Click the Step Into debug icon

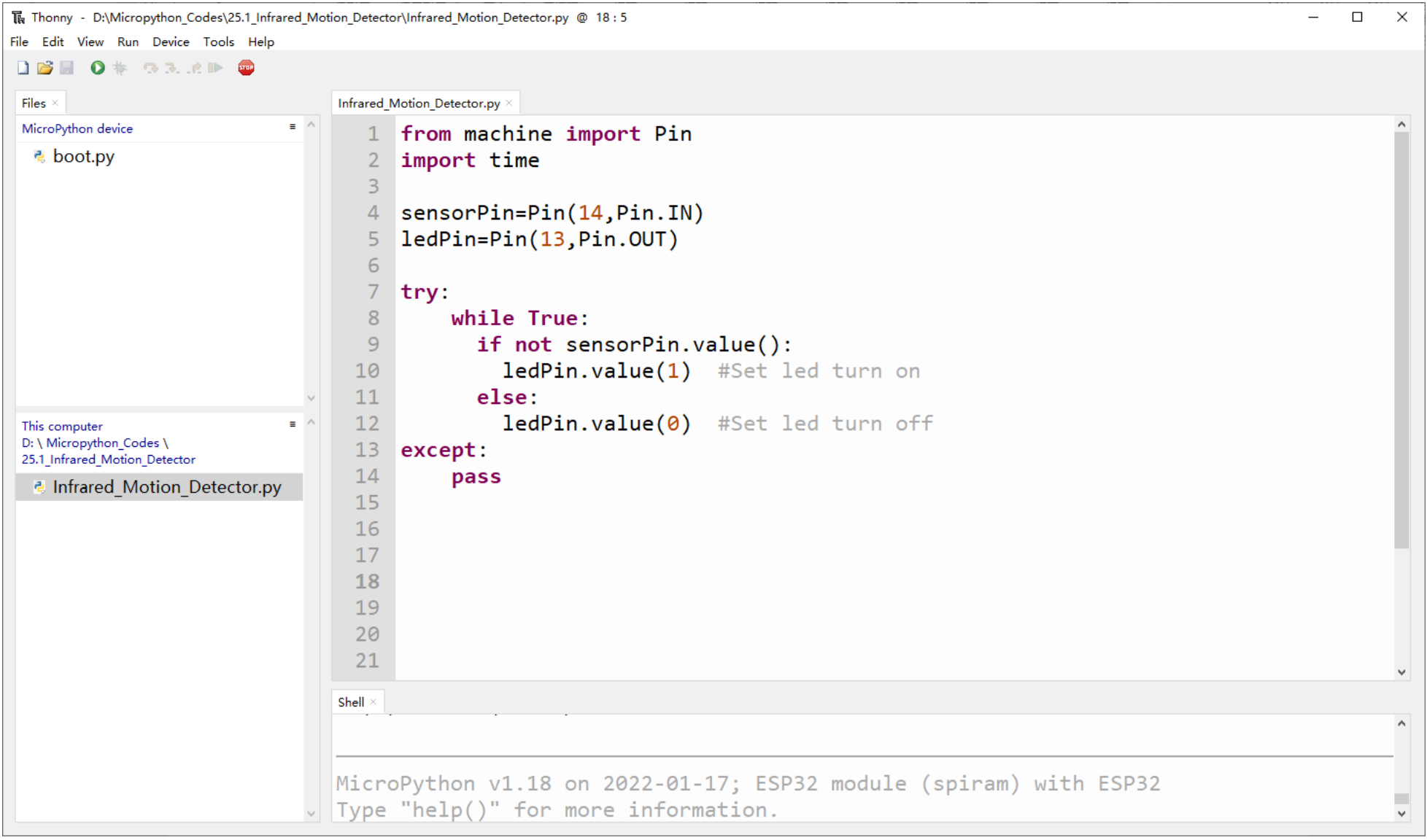coord(172,68)
